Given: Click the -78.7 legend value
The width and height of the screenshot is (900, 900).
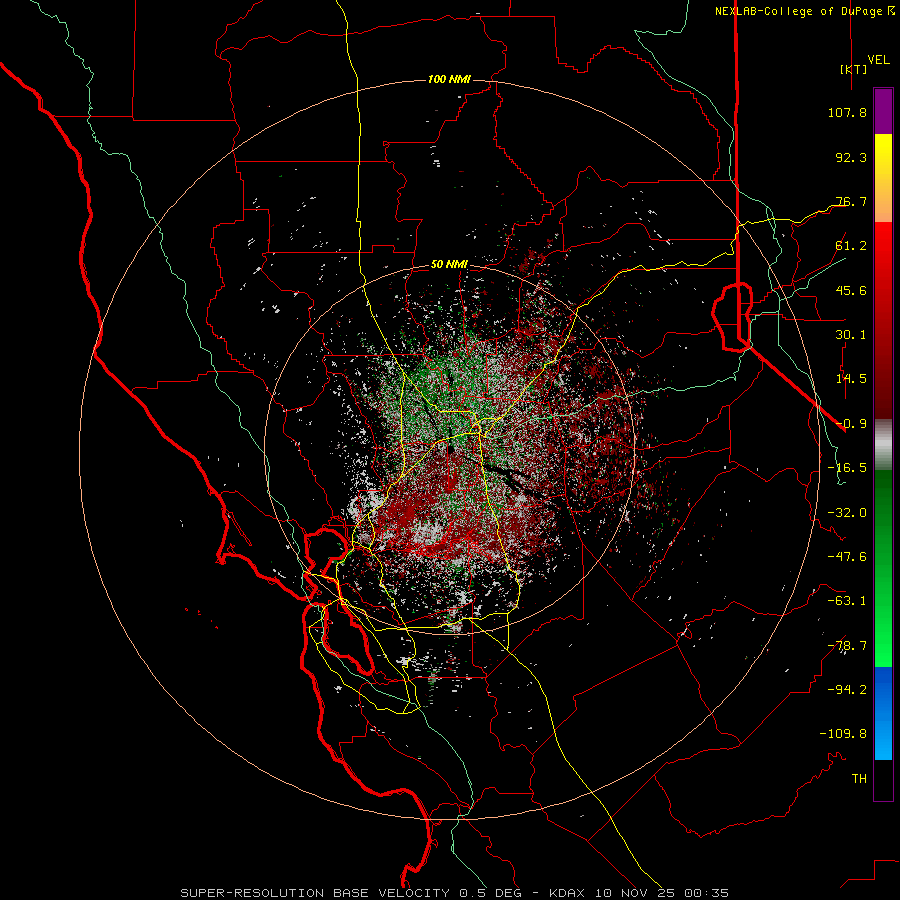Looking at the screenshot, I should (847, 646).
